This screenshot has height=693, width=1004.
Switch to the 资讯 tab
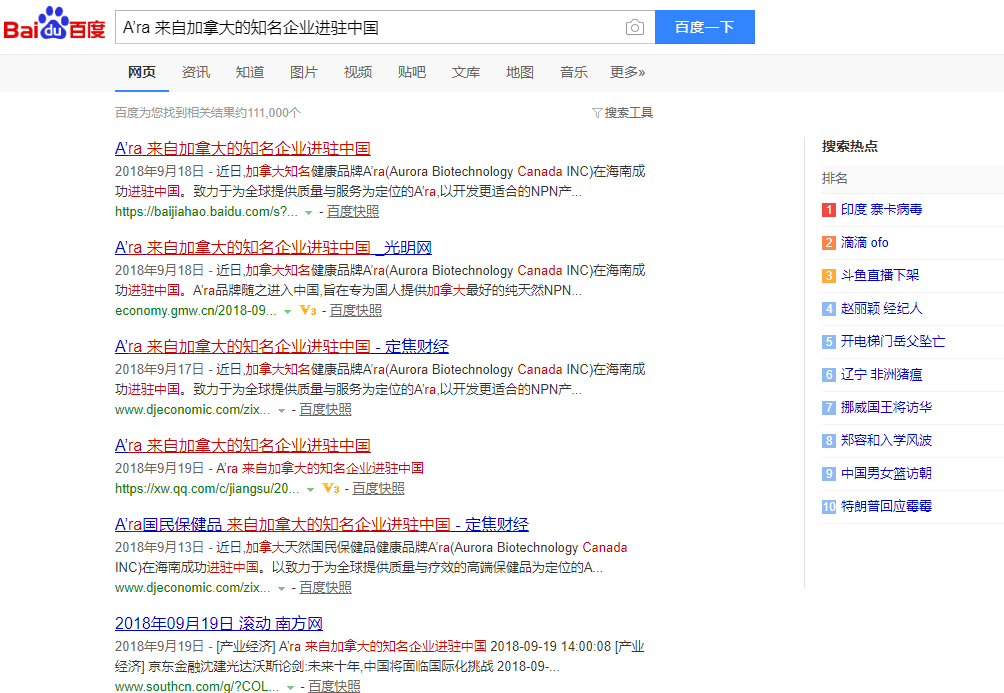click(x=195, y=72)
